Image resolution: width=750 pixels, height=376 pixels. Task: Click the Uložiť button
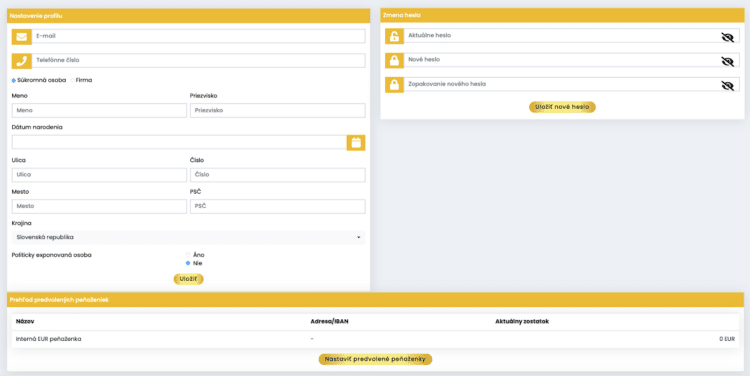coord(188,279)
